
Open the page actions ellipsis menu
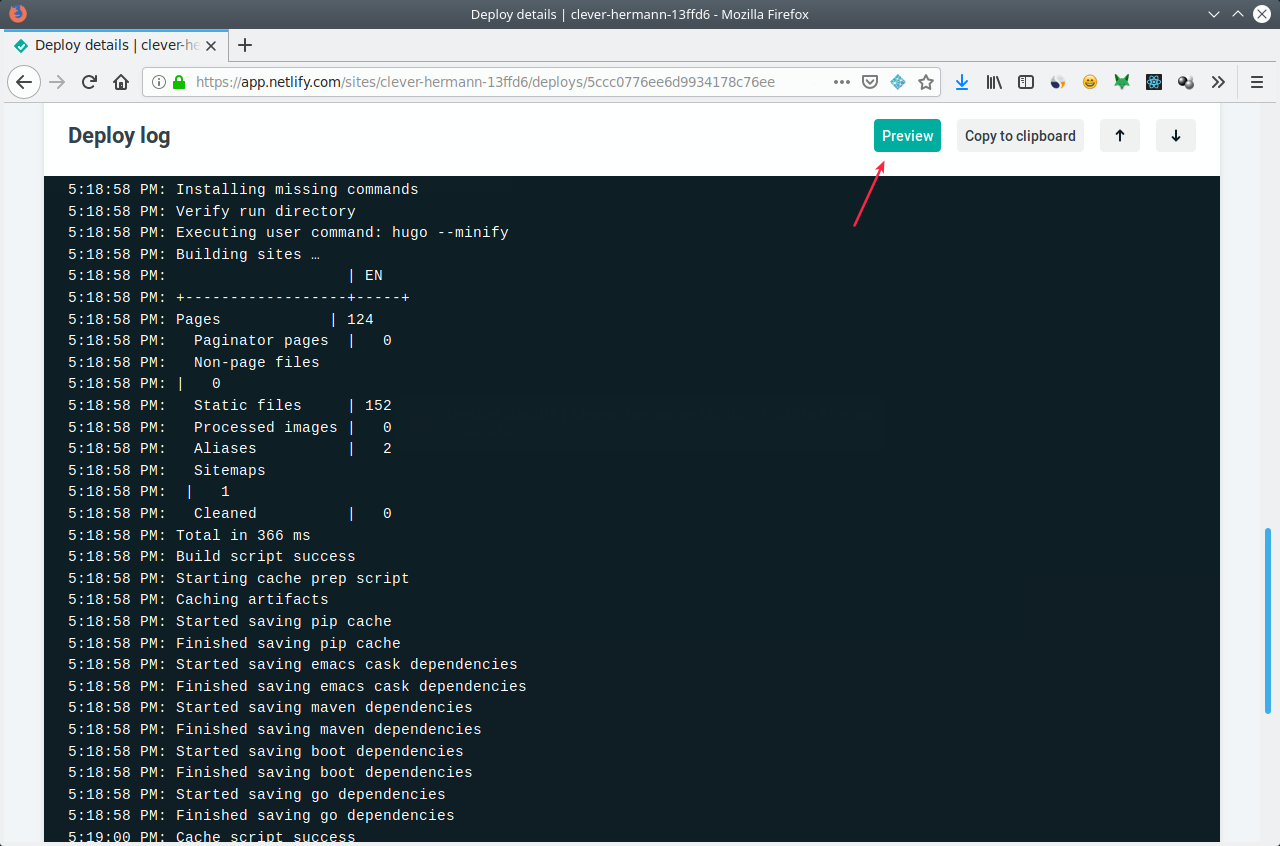842,82
